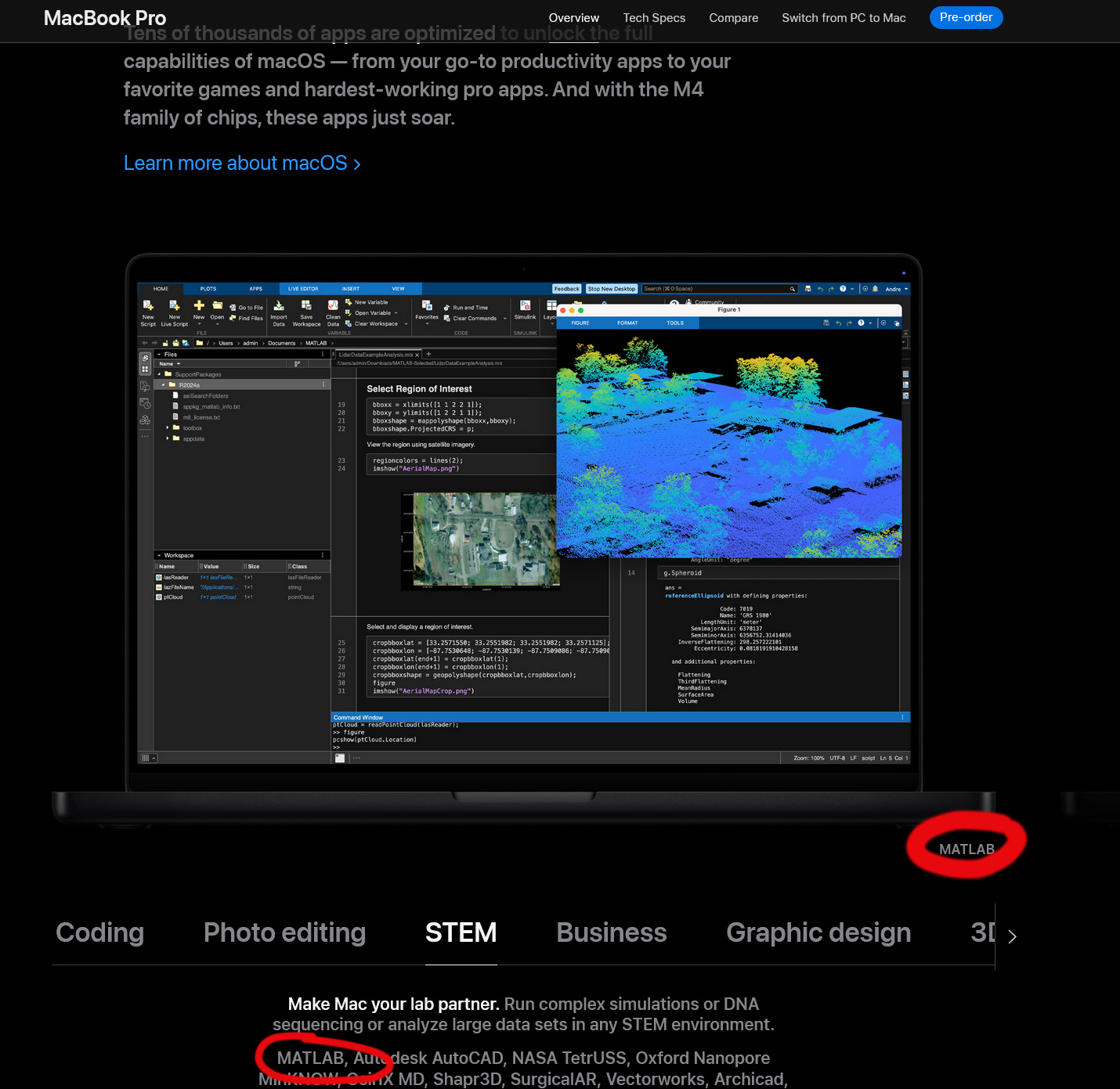Click the Find Files icon

click(x=233, y=318)
